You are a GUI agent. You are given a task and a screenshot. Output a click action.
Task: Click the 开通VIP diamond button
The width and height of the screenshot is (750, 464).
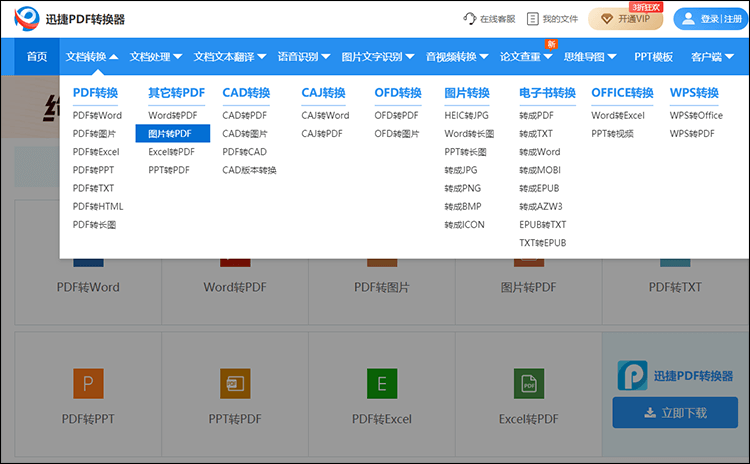pos(626,19)
